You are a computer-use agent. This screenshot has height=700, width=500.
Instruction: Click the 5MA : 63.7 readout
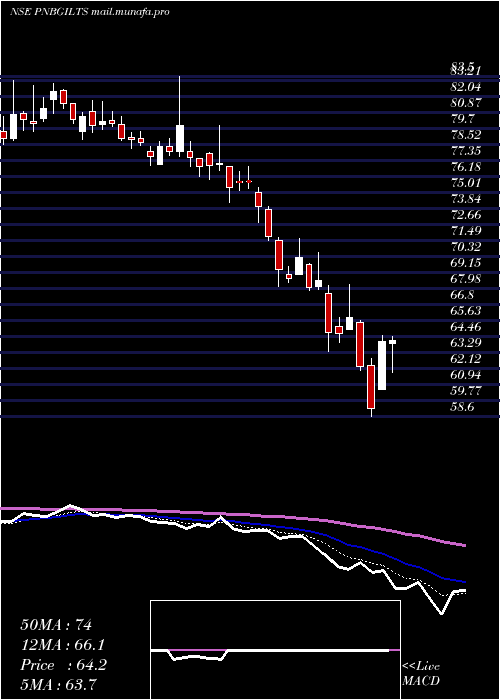(x=59, y=685)
